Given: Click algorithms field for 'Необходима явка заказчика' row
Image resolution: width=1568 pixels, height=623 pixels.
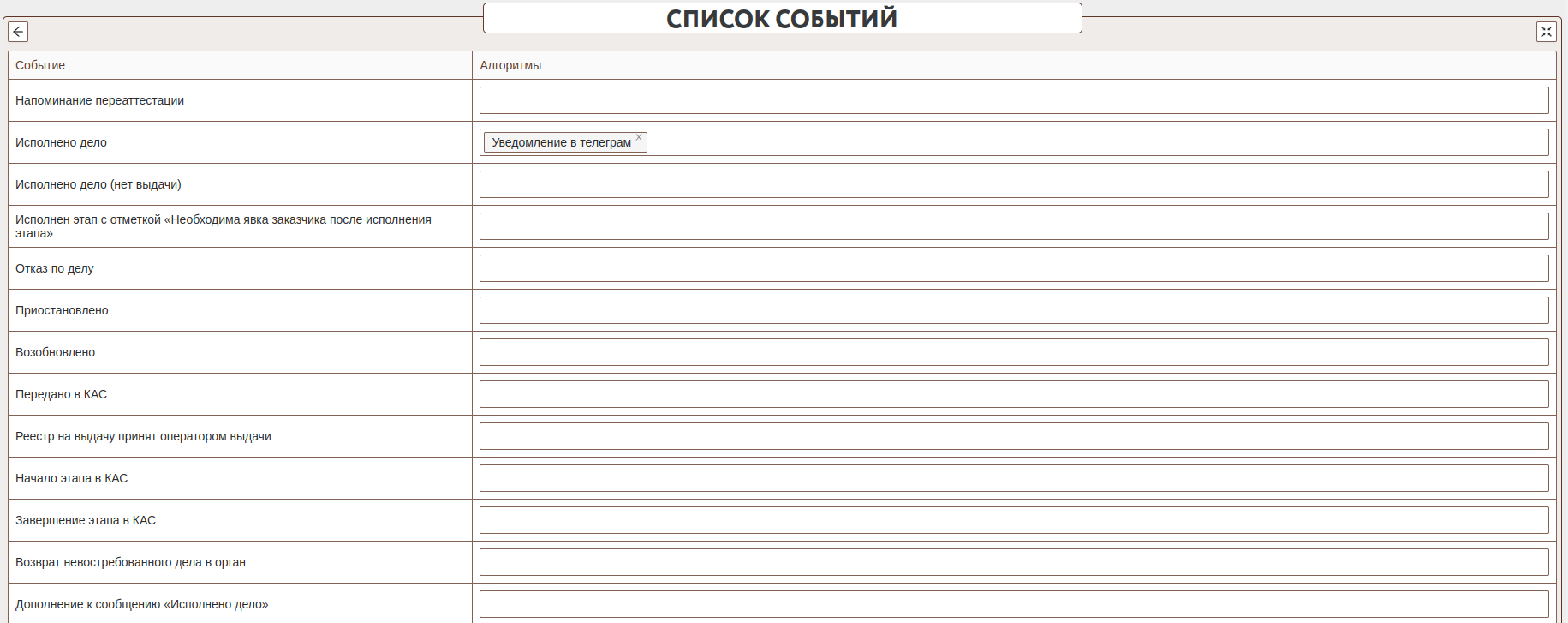Looking at the screenshot, I should click(x=1013, y=226).
